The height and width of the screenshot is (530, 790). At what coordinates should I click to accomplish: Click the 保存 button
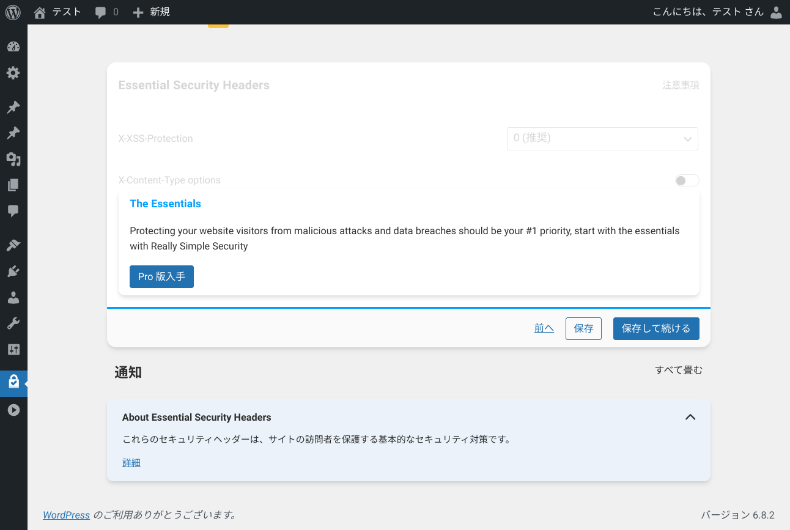pyautogui.click(x=583, y=328)
